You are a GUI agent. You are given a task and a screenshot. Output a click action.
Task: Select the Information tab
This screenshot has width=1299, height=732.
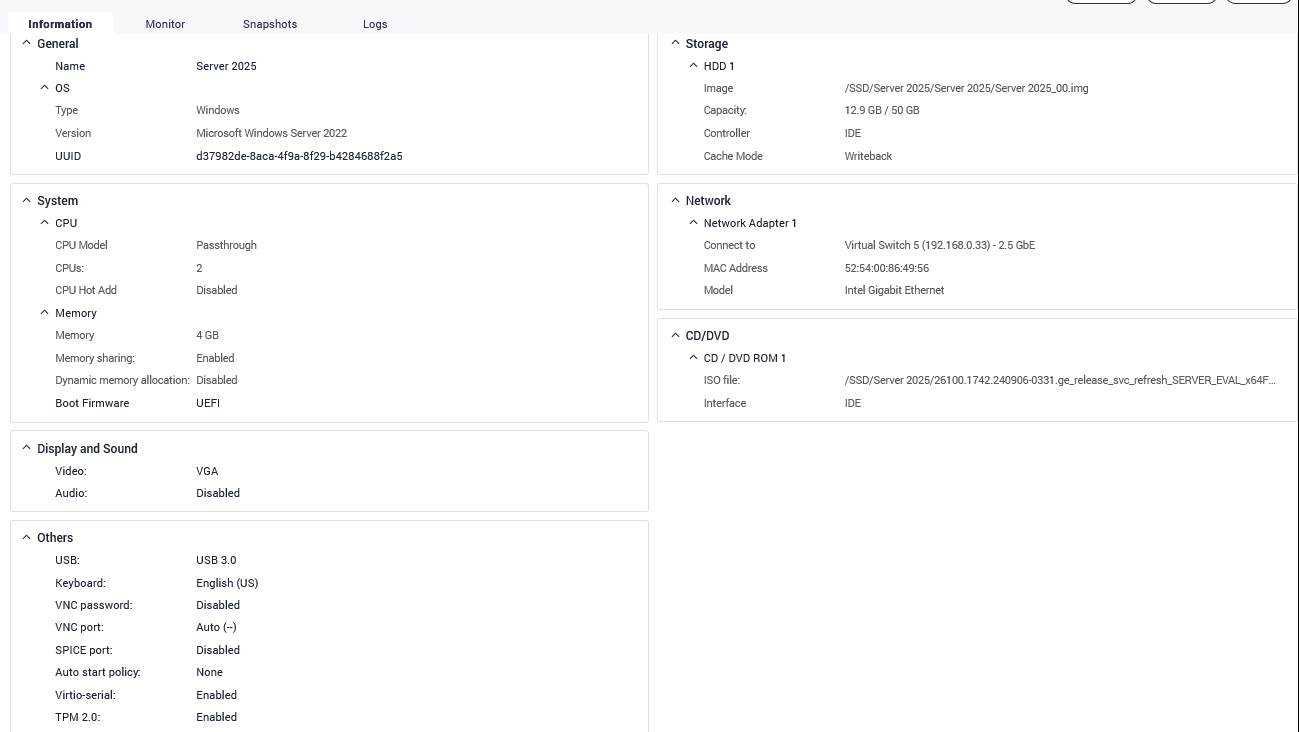click(60, 24)
